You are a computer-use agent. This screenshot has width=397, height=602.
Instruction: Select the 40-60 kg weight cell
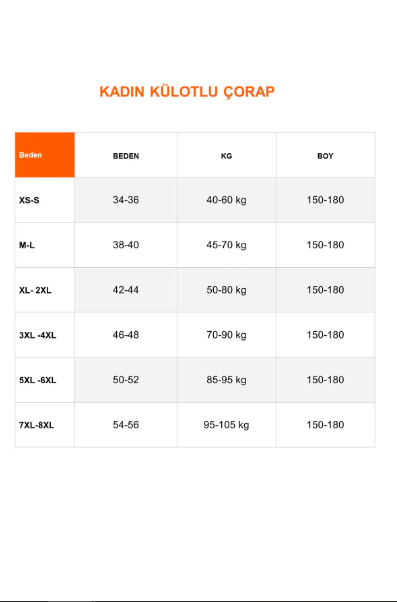[227, 200]
